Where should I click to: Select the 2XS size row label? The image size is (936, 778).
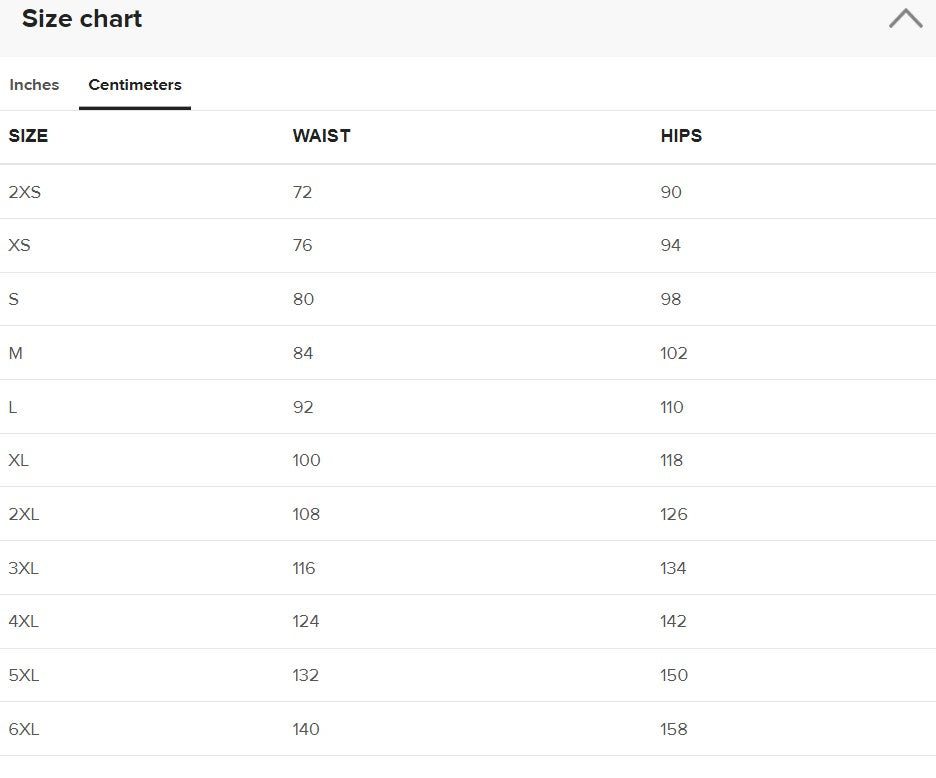[x=25, y=192]
